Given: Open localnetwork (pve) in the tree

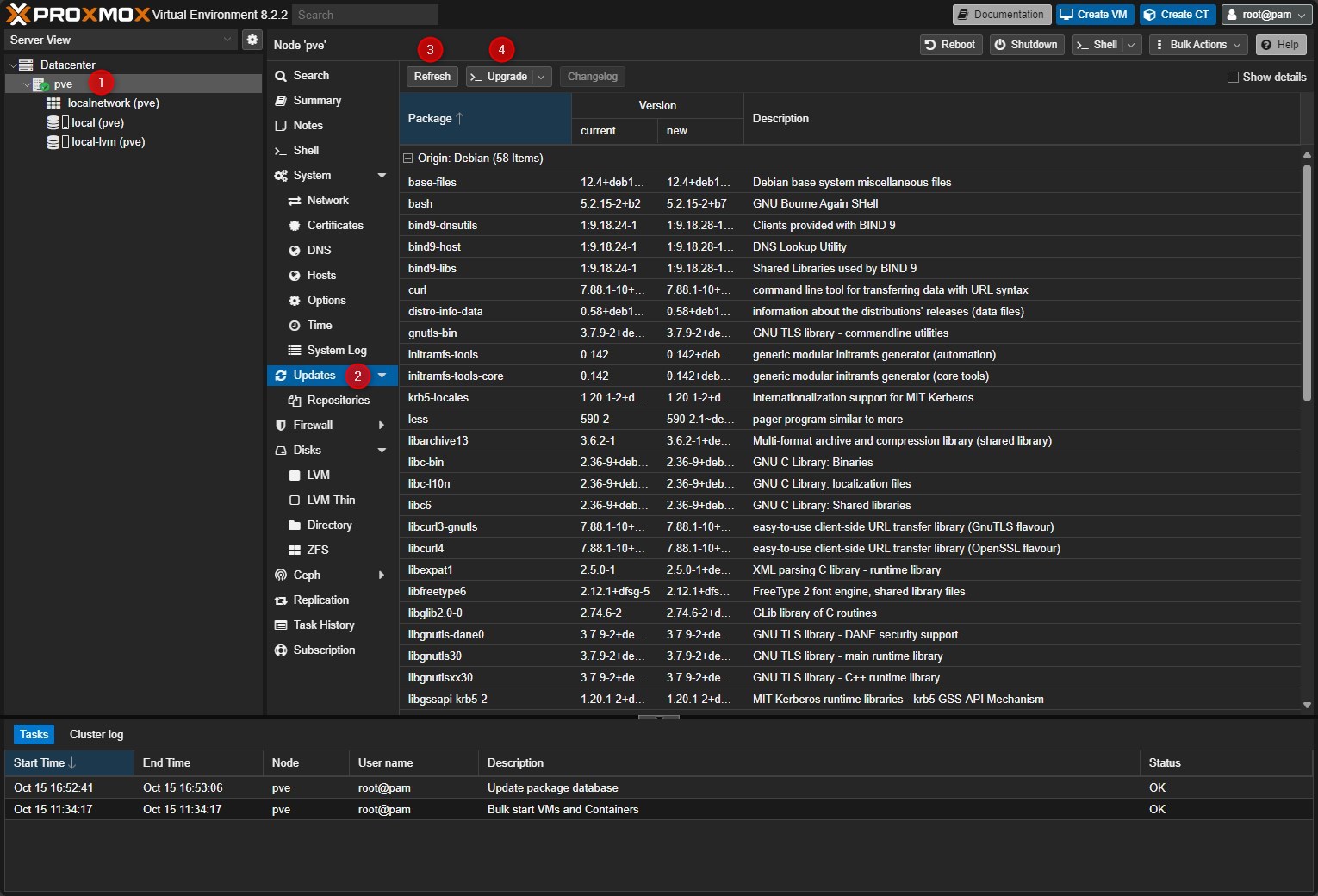Looking at the screenshot, I should (113, 103).
